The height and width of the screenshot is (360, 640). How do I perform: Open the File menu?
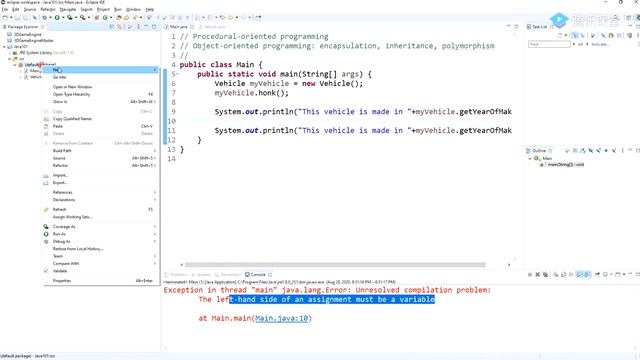[5, 9]
